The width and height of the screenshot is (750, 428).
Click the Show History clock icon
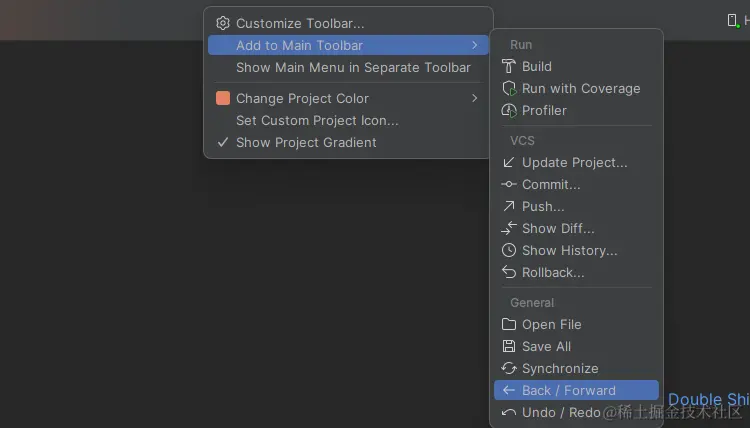point(509,250)
